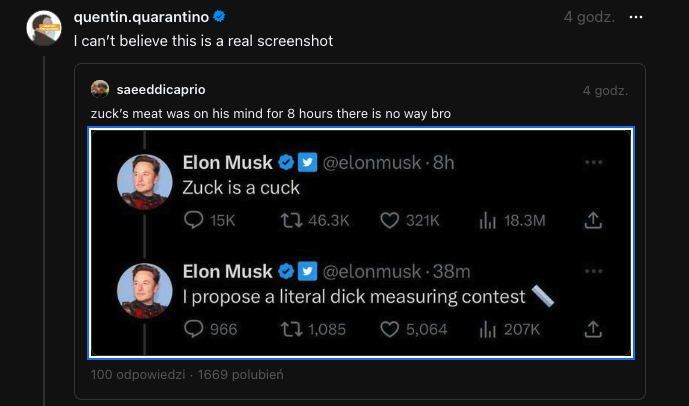
Task: Click share icon on the first tweet
Action: point(592,220)
